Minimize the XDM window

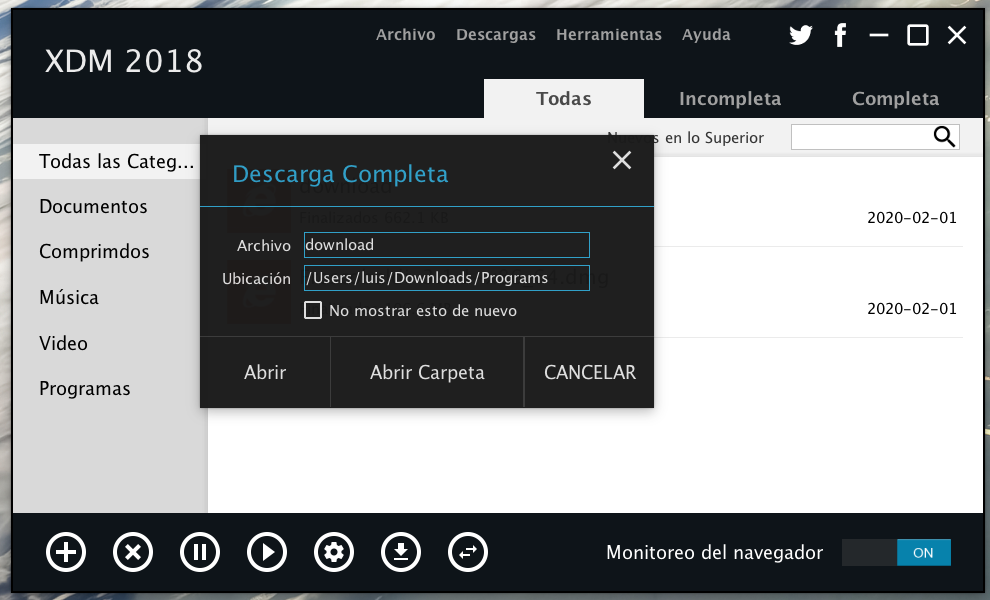(x=879, y=35)
